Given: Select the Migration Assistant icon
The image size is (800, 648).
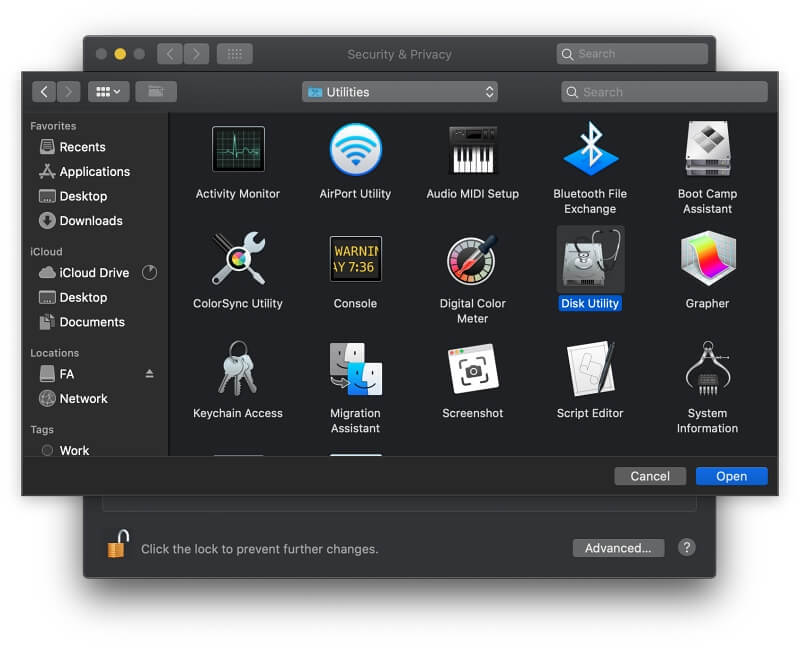Looking at the screenshot, I should click(x=356, y=369).
